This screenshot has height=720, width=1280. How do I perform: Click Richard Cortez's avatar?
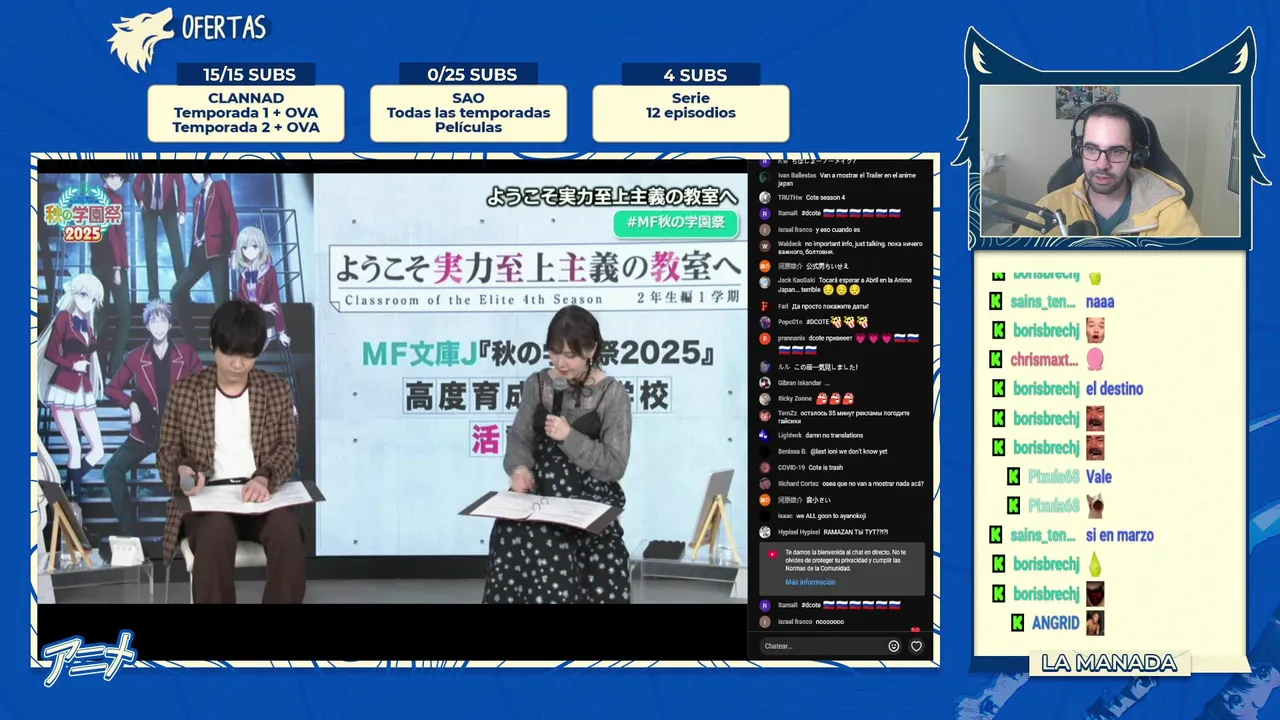coord(765,484)
